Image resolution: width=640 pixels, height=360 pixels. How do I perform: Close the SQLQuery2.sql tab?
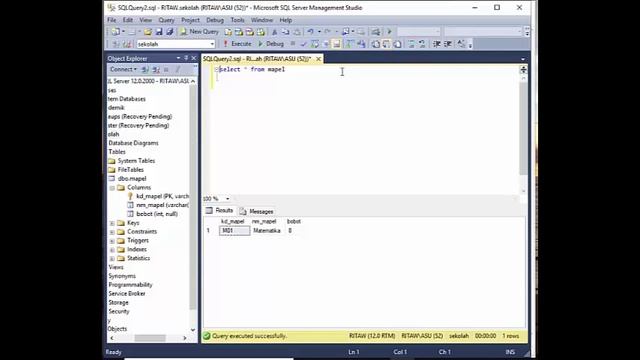click(x=318, y=59)
